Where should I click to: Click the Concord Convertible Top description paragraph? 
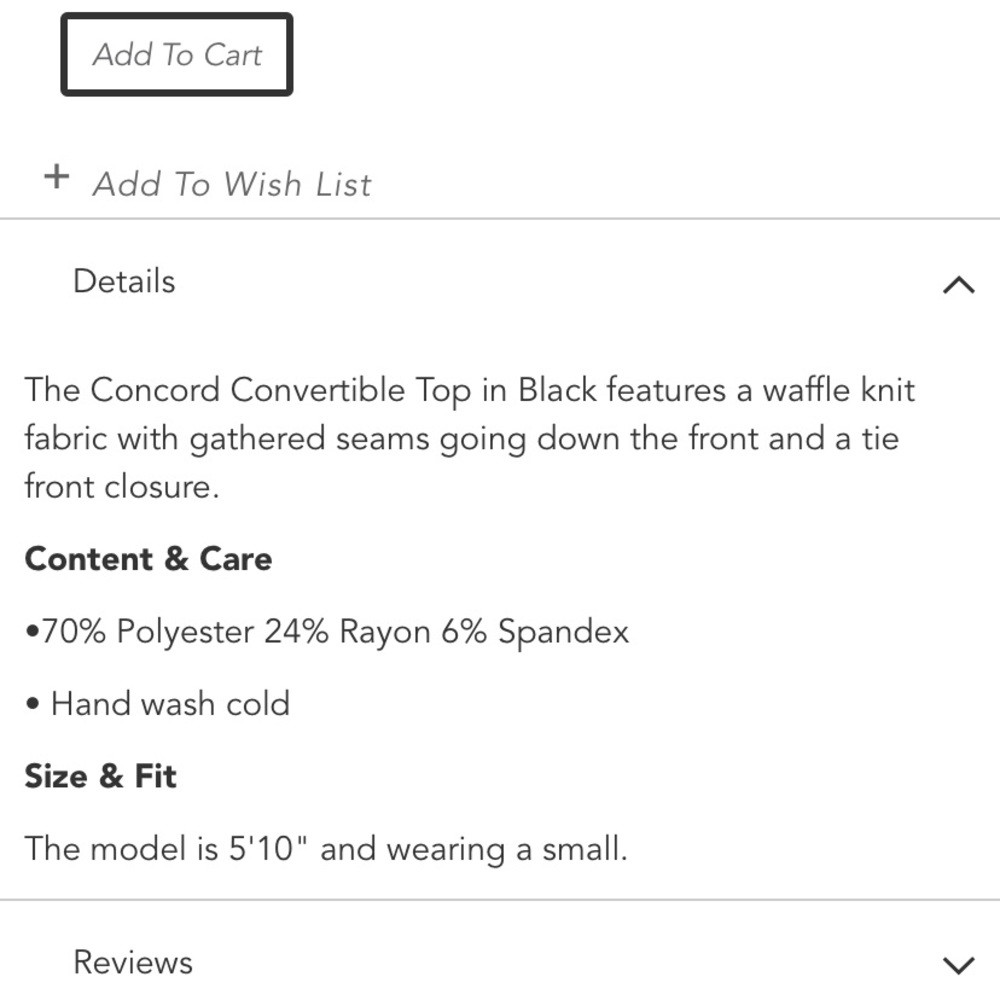click(469, 438)
